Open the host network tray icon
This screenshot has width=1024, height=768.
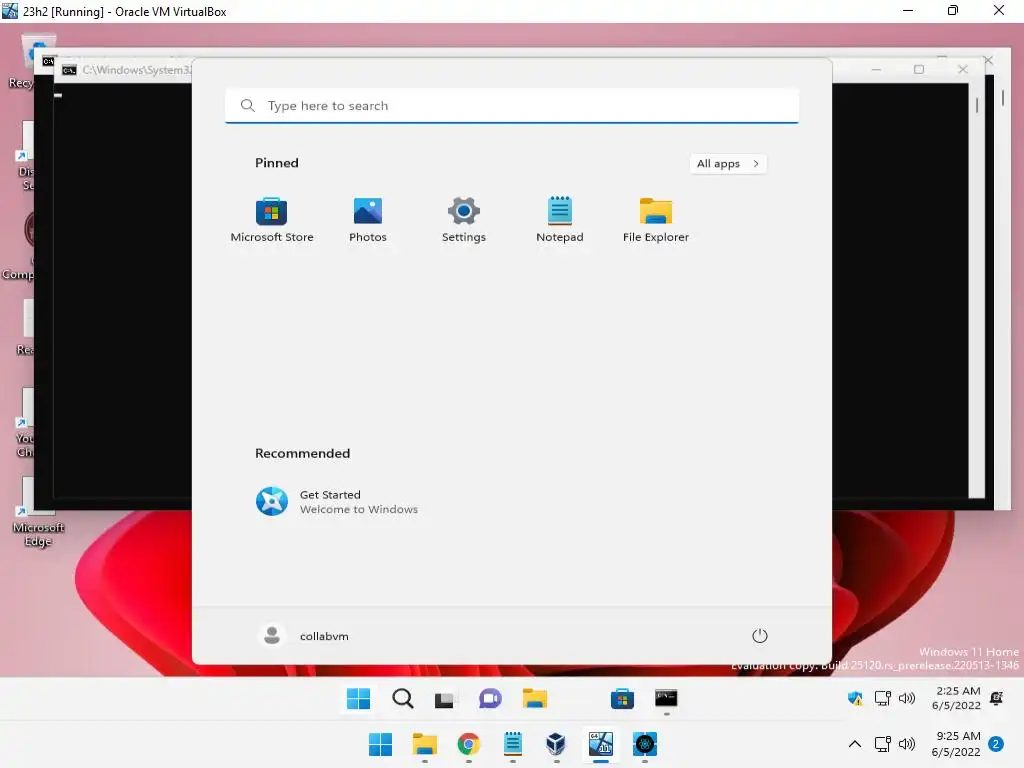[x=882, y=744]
